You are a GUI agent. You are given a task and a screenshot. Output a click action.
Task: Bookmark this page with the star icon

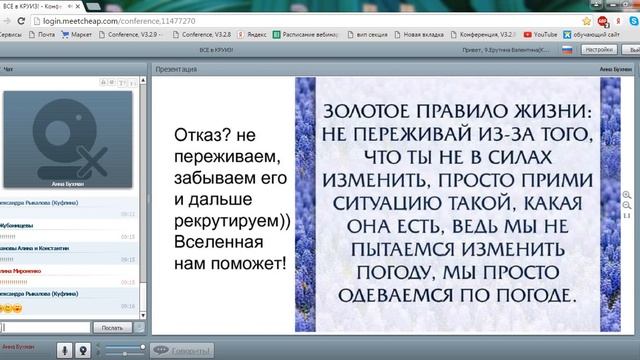[587, 21]
